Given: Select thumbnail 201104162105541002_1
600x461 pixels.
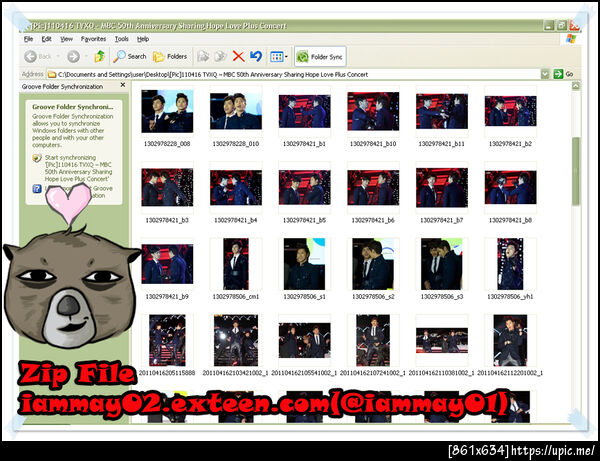Looking at the screenshot, I should coord(305,340).
